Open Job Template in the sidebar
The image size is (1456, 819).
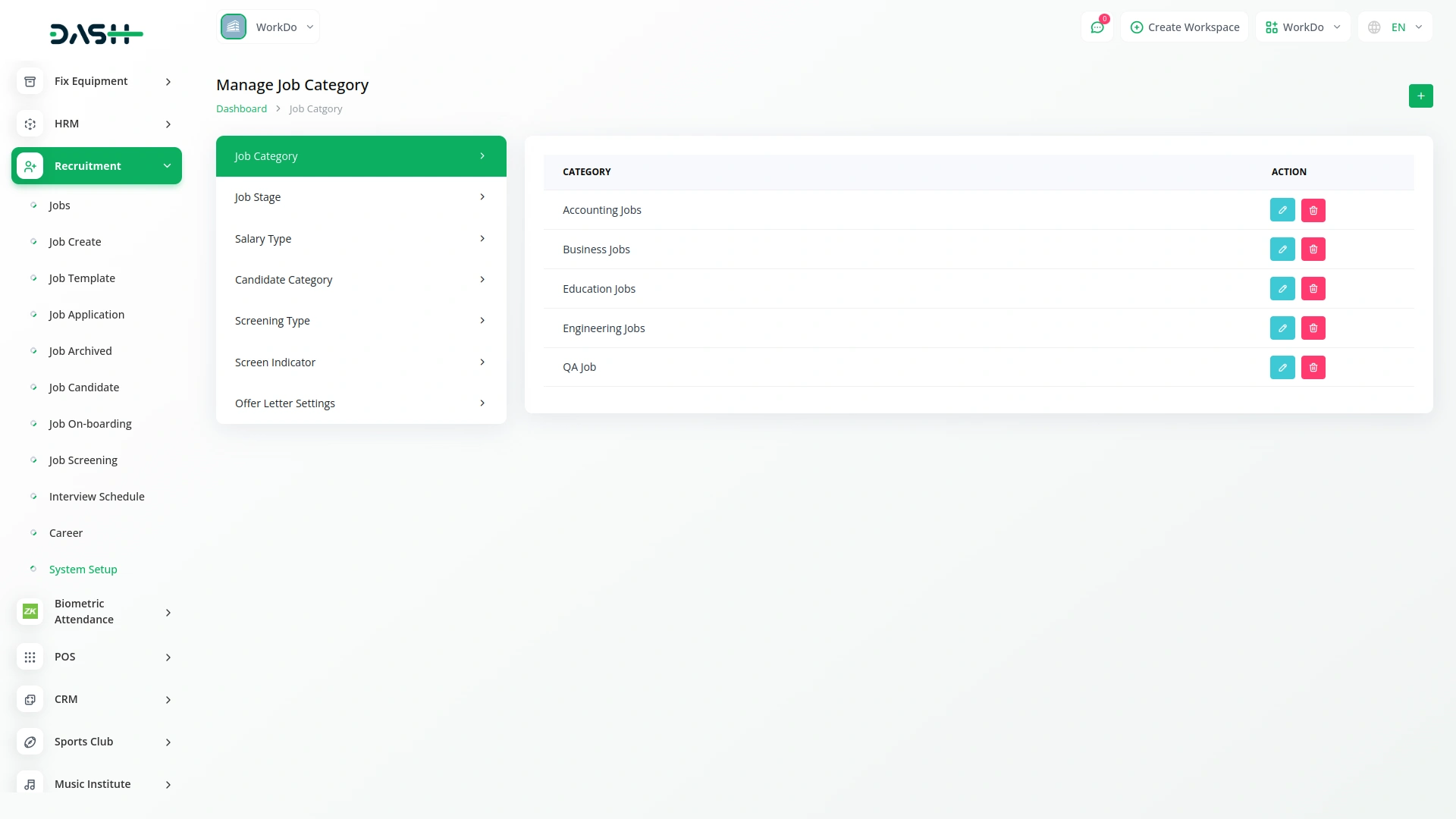[82, 278]
